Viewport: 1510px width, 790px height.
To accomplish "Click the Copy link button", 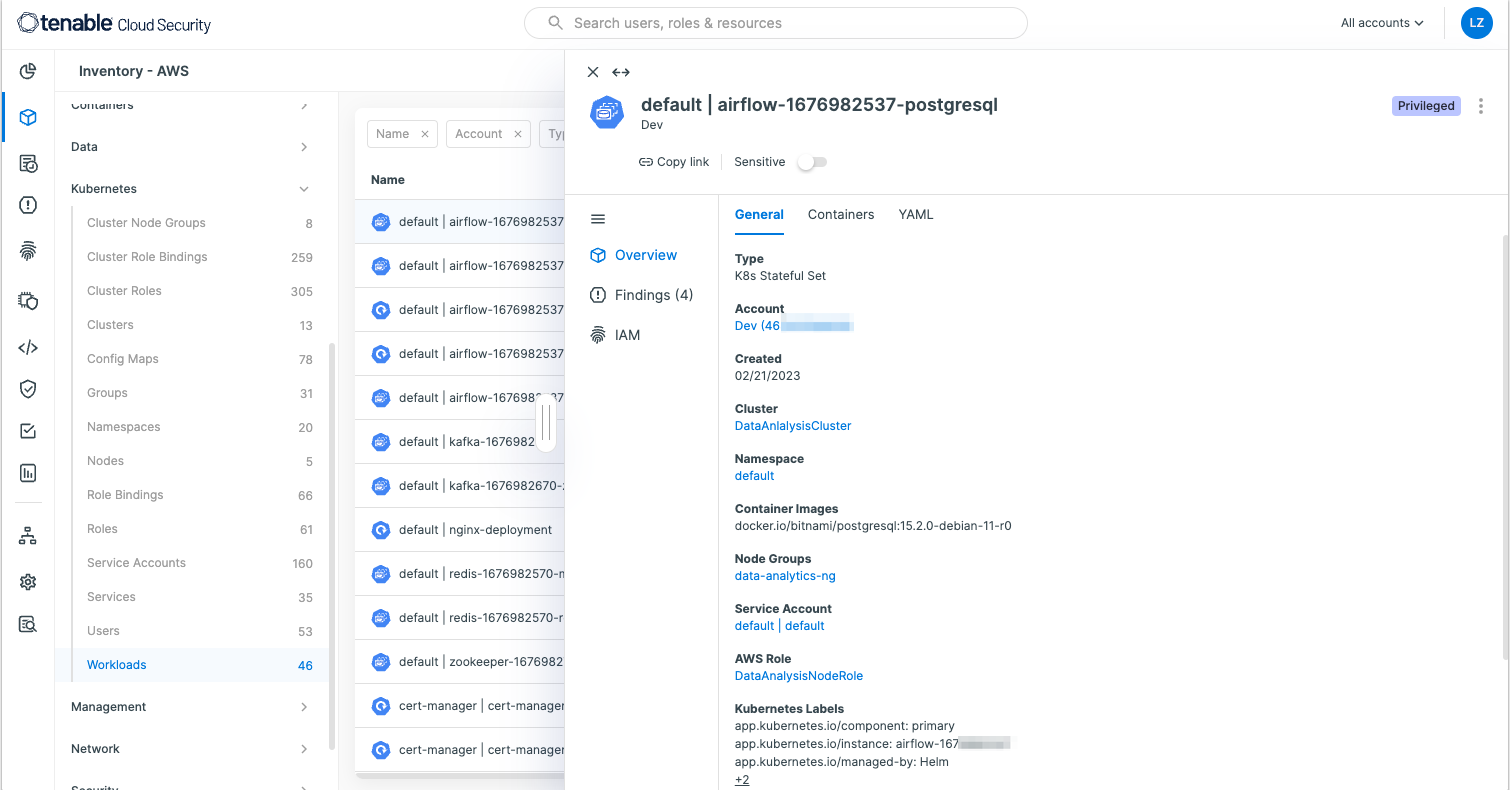I will coord(673,161).
